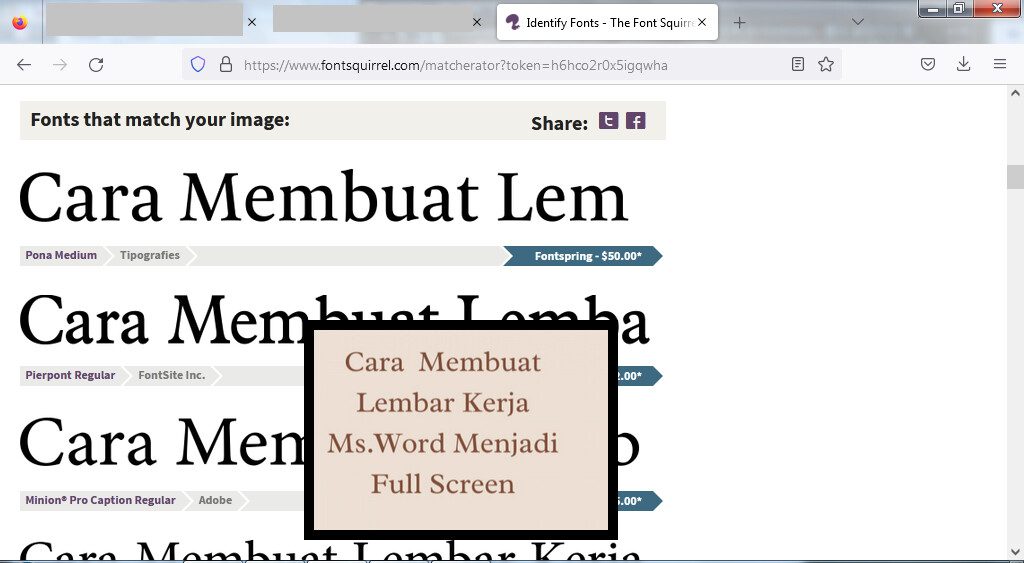
Task: Click the Fontspring - $50.00 button
Action: [583, 256]
